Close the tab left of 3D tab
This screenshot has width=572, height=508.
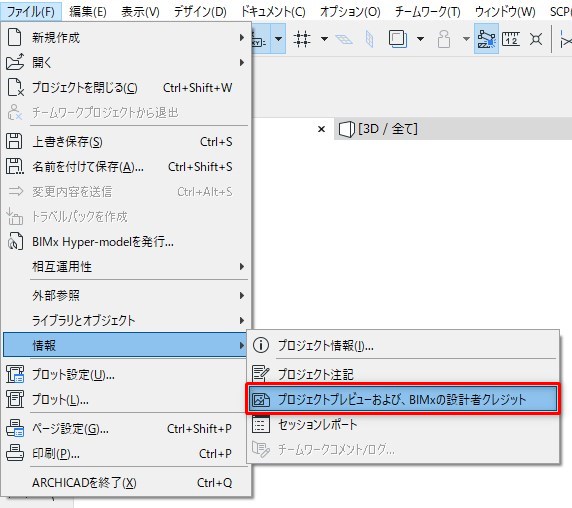(x=321, y=129)
